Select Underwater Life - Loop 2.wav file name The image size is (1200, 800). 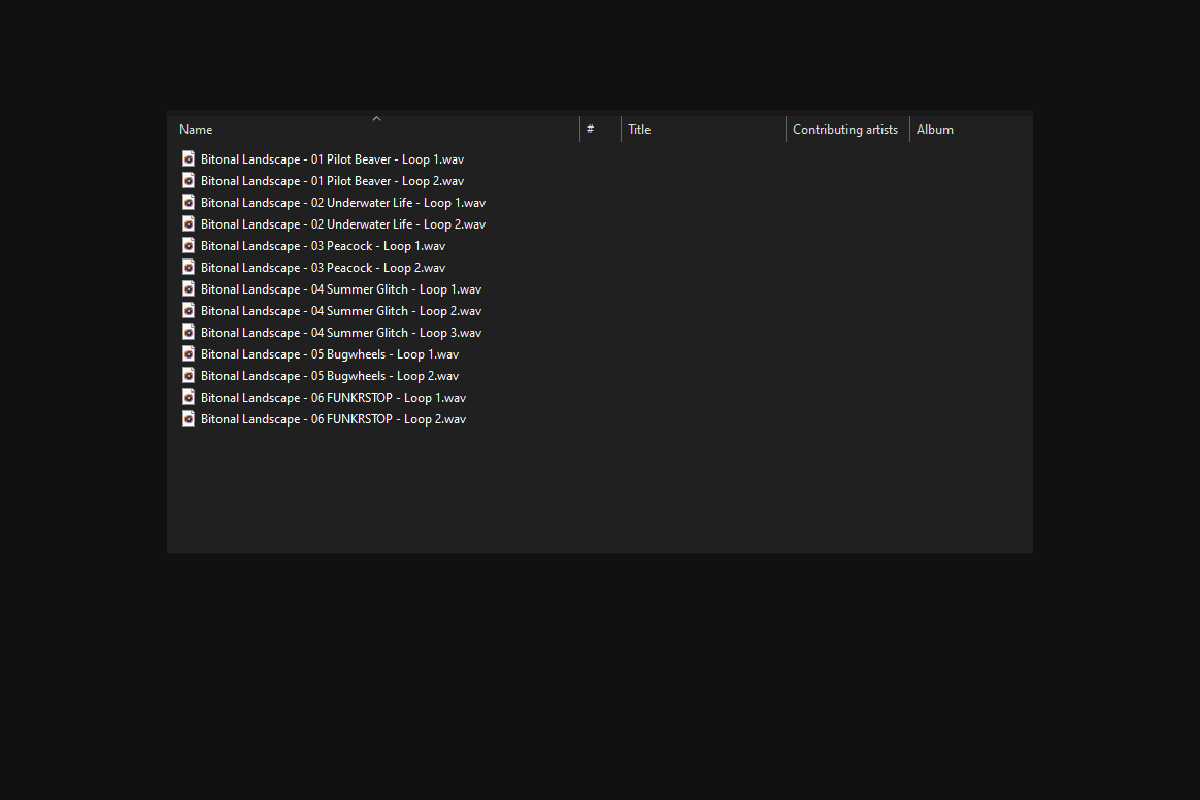(x=343, y=224)
